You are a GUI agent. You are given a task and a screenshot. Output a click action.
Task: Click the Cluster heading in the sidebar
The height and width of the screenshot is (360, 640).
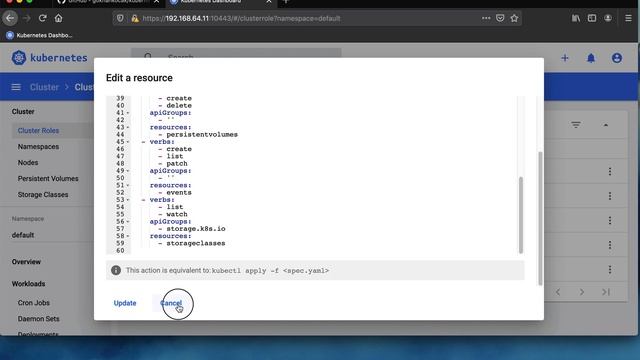[x=23, y=111]
